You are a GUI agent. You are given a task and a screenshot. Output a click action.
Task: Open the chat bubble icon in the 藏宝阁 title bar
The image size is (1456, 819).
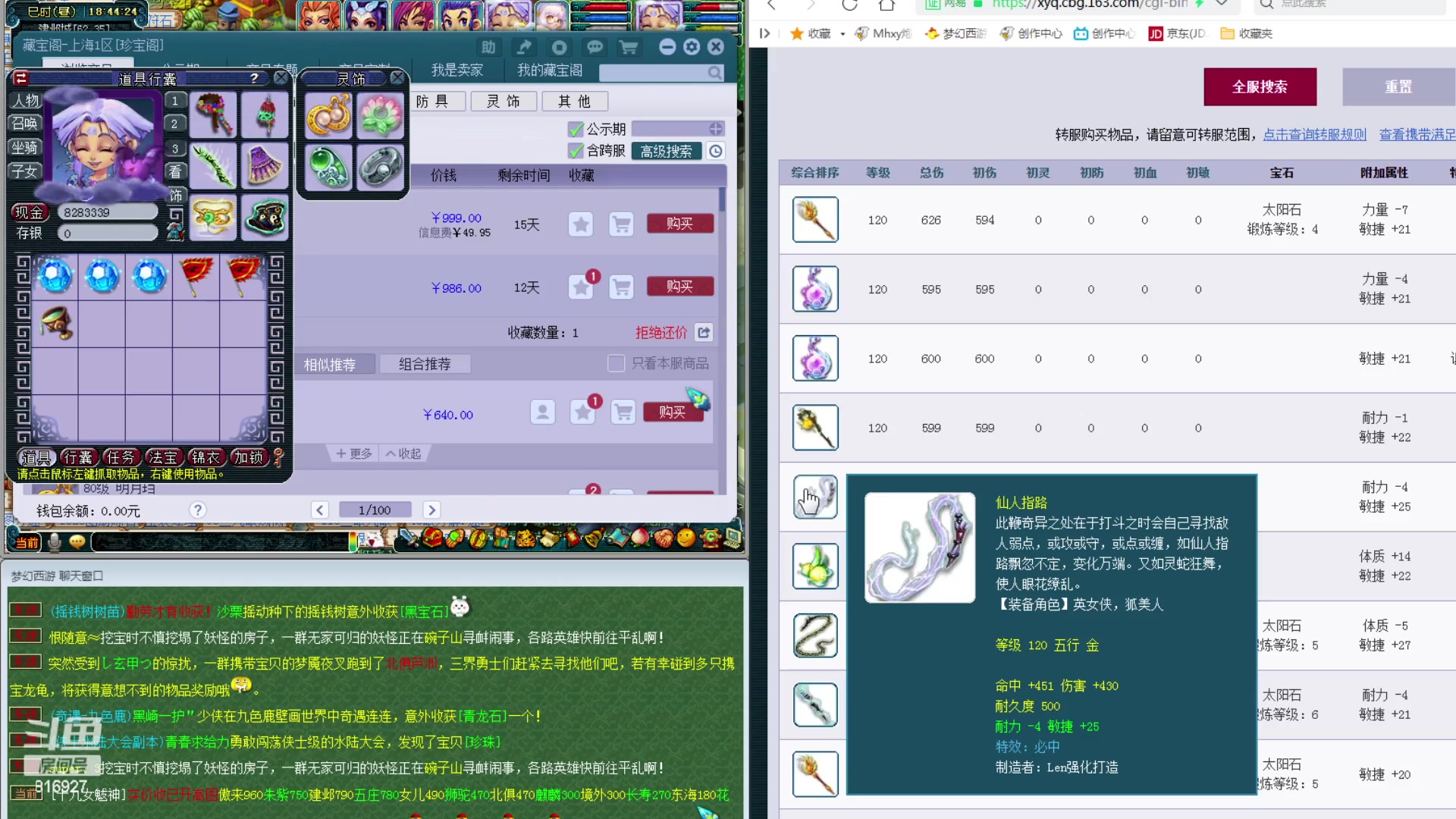(595, 47)
